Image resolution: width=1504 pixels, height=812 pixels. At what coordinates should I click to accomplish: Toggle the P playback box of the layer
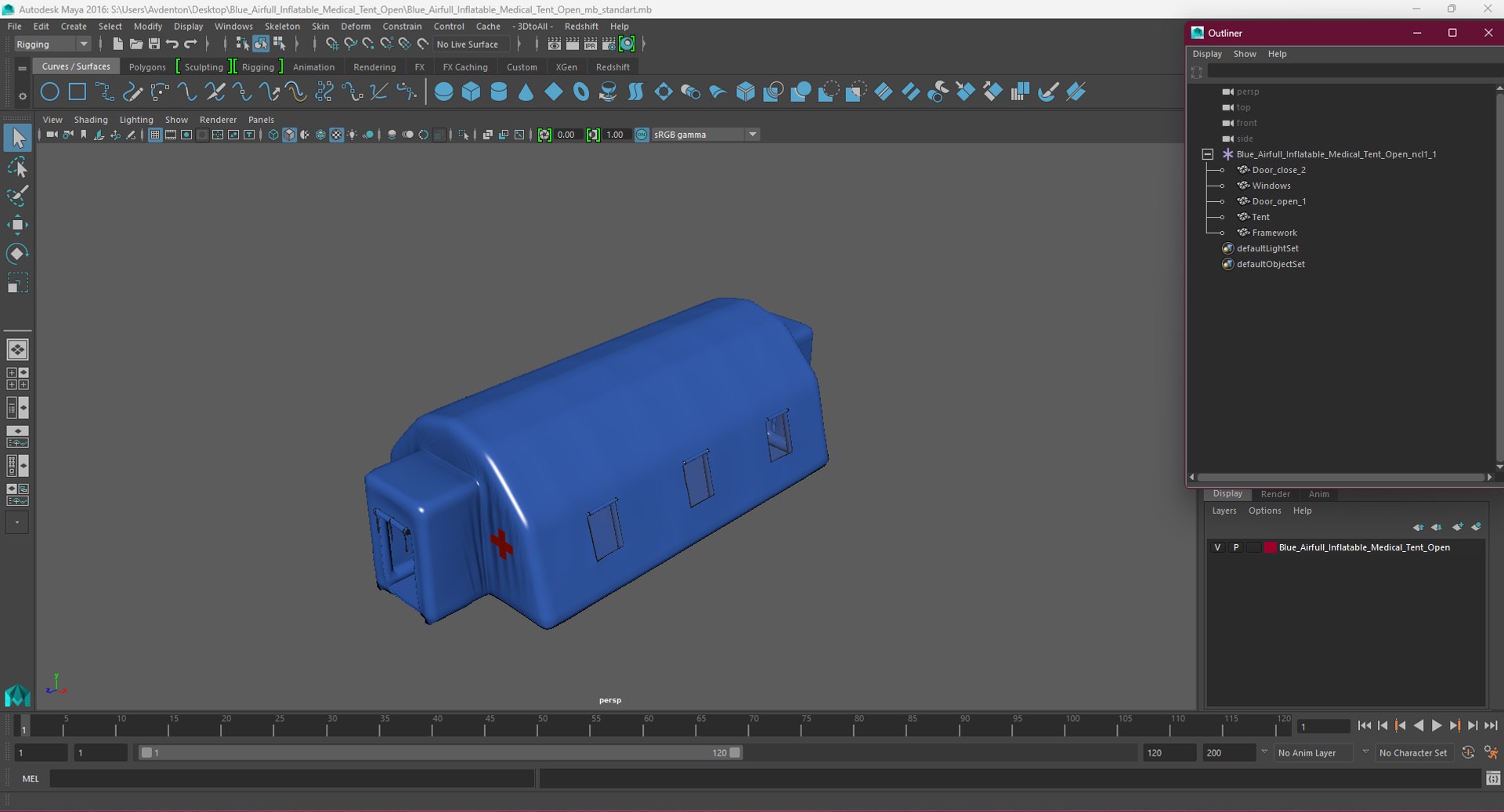[x=1236, y=547]
